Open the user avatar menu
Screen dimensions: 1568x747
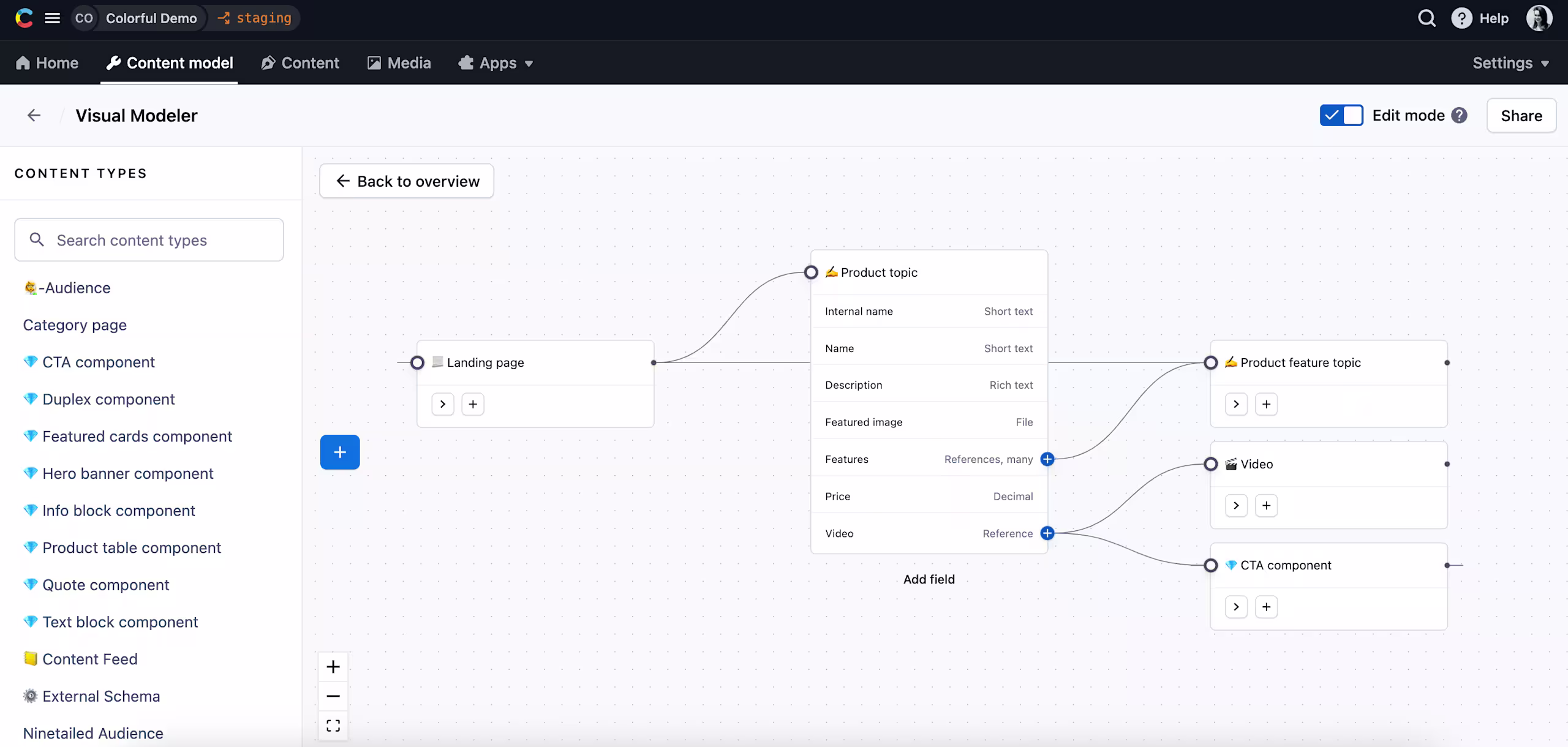(1539, 18)
